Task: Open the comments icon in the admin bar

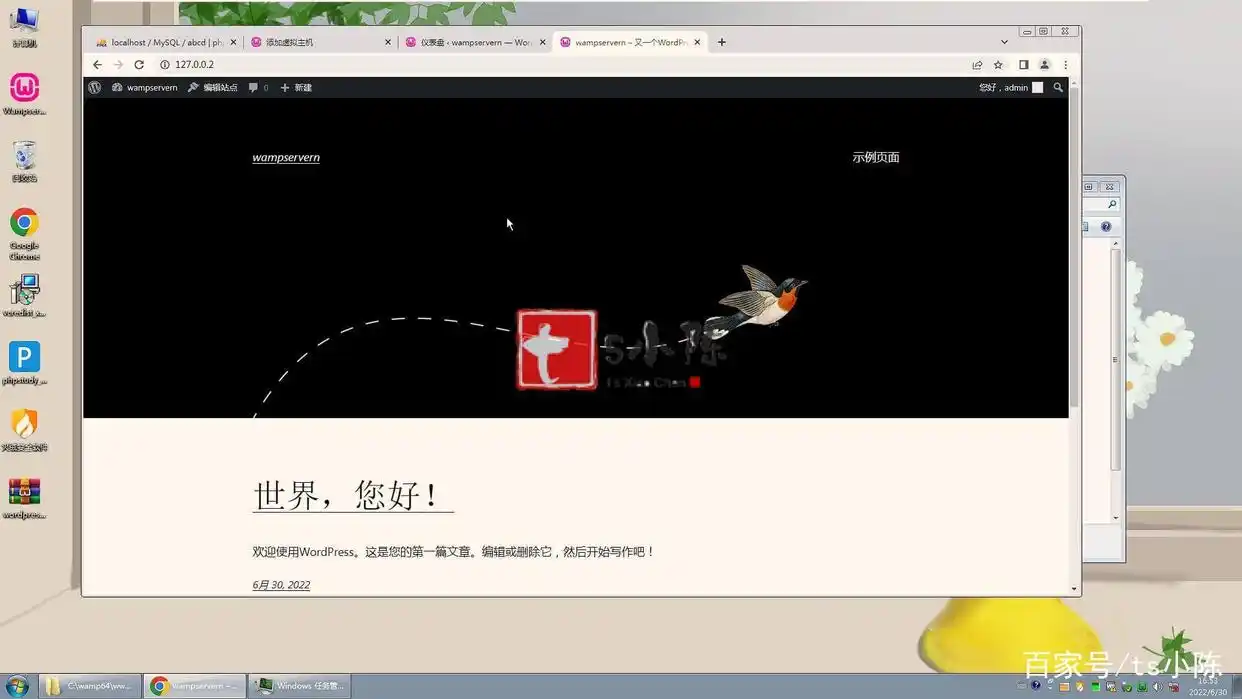Action: pos(253,87)
